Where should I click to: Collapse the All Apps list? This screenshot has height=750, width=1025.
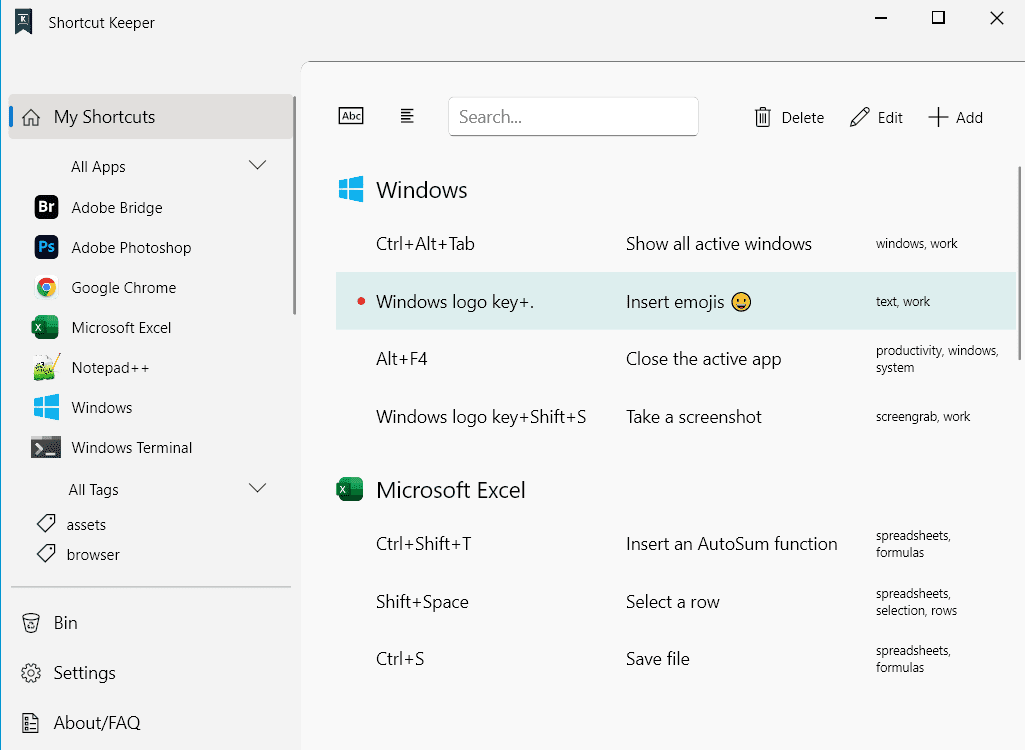[x=257, y=165]
